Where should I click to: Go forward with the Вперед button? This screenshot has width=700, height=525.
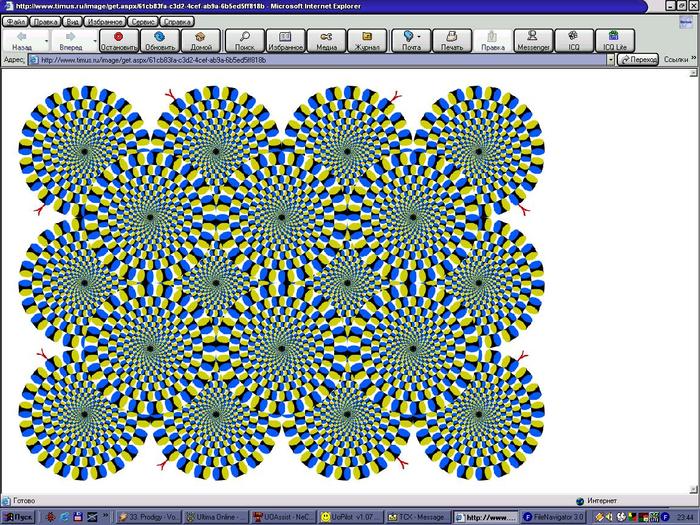(71, 41)
